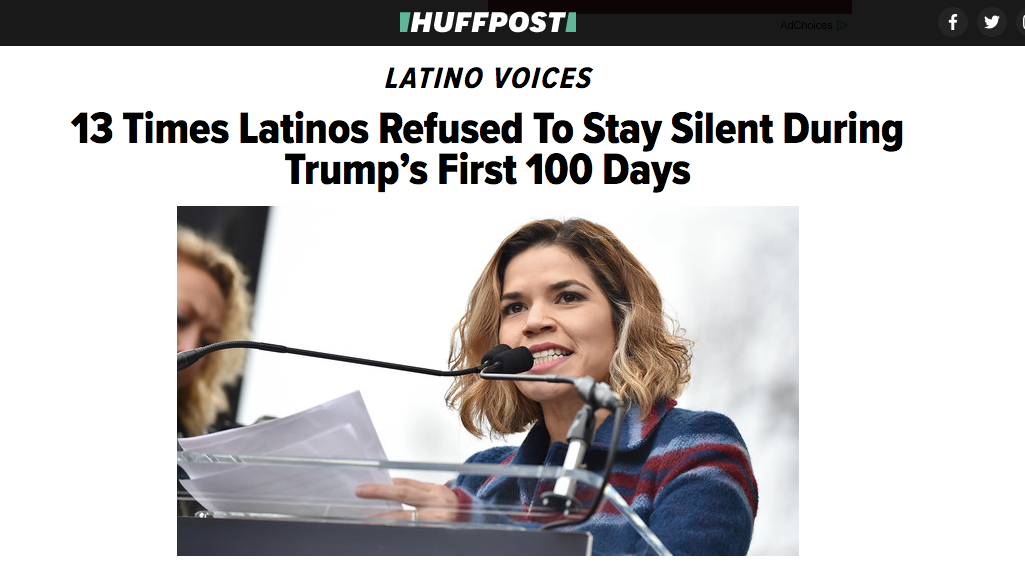Share the article on Facebook
This screenshot has width=1025, height=578.
click(953, 22)
